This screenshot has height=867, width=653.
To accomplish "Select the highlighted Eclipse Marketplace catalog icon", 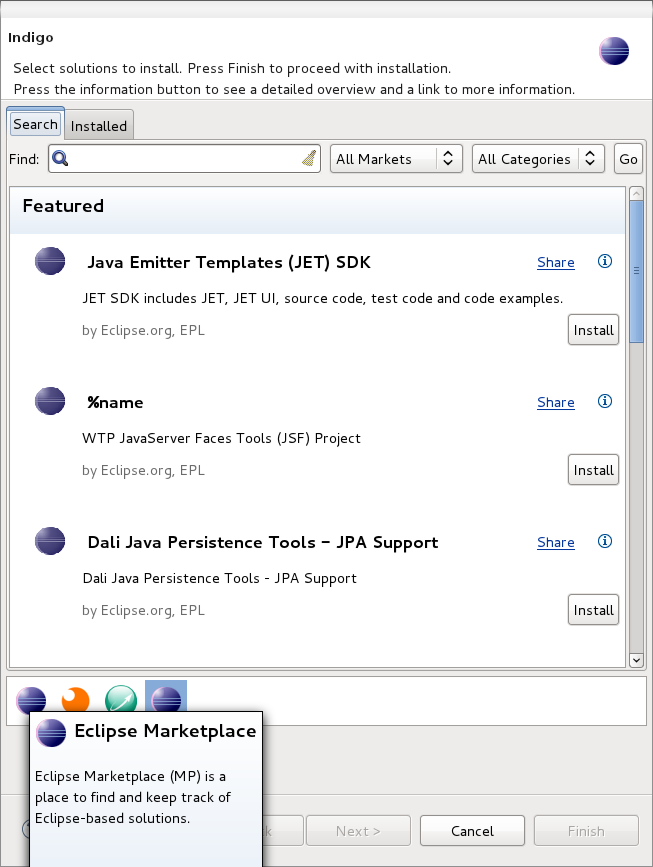I will pyautogui.click(x=166, y=697).
